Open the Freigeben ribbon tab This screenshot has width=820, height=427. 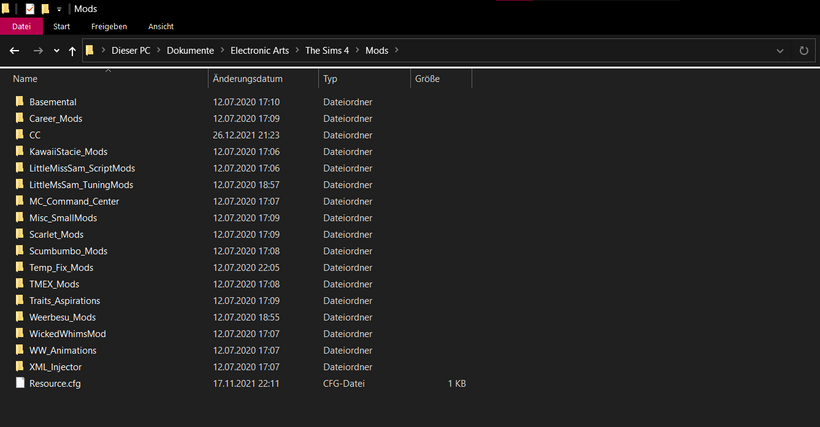(109, 26)
